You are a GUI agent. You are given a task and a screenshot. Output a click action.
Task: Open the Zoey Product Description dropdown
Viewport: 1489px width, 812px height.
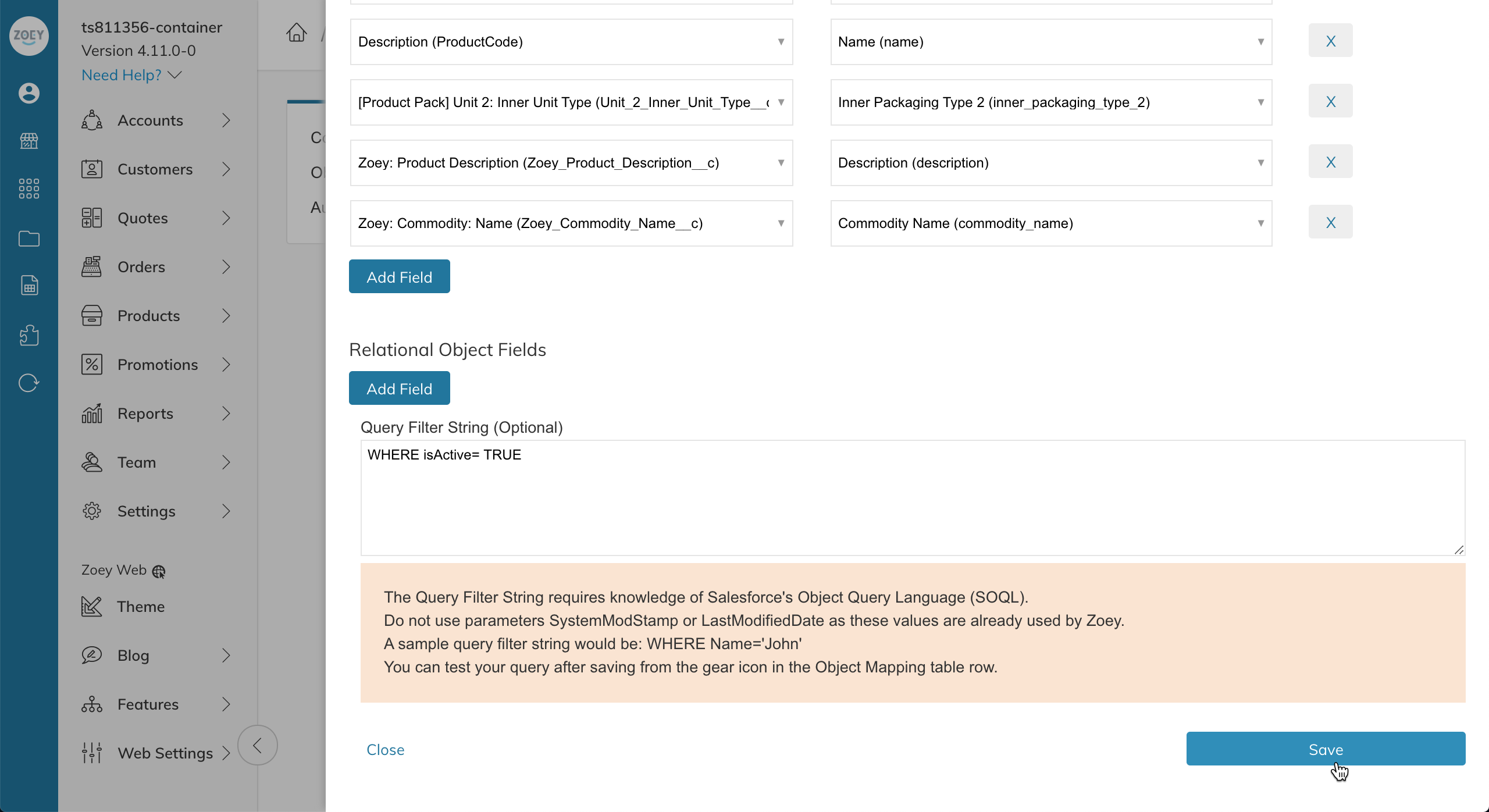point(571,163)
